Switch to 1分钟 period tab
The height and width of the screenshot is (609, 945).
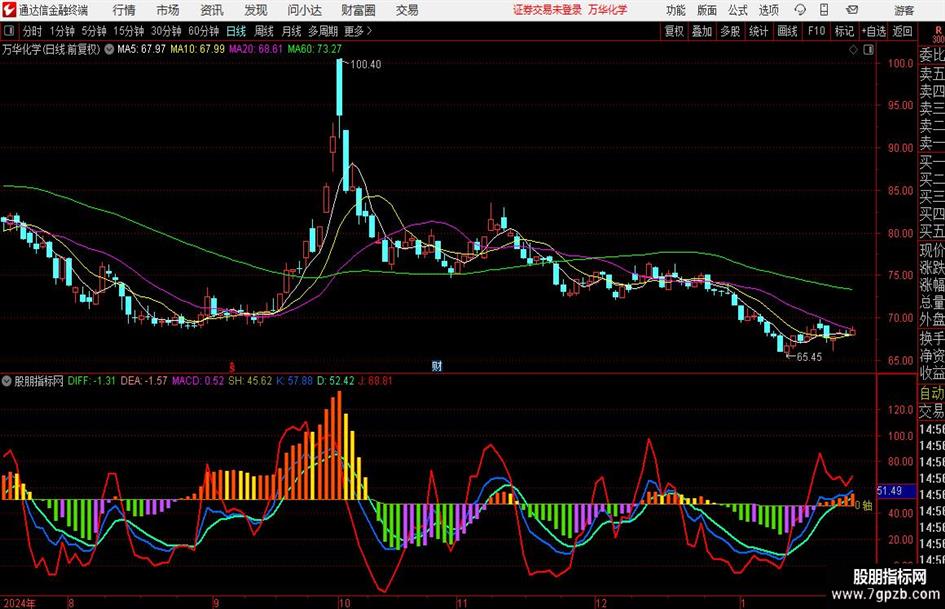pyautogui.click(x=62, y=31)
